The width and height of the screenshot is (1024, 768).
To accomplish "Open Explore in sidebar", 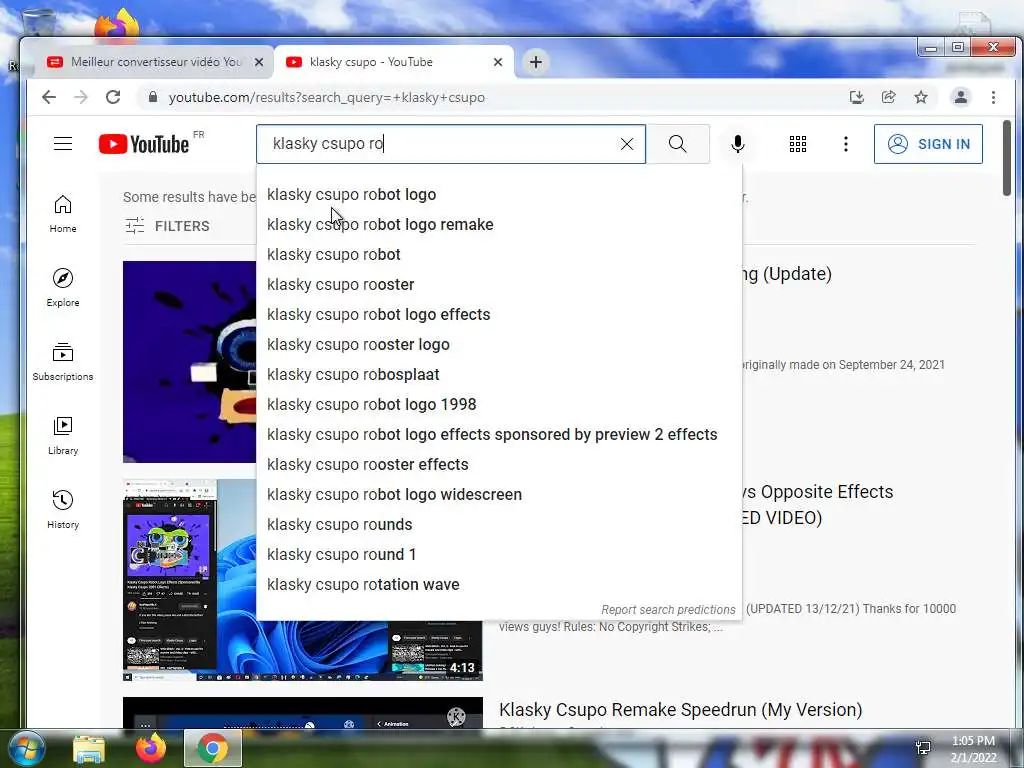I will tap(63, 287).
